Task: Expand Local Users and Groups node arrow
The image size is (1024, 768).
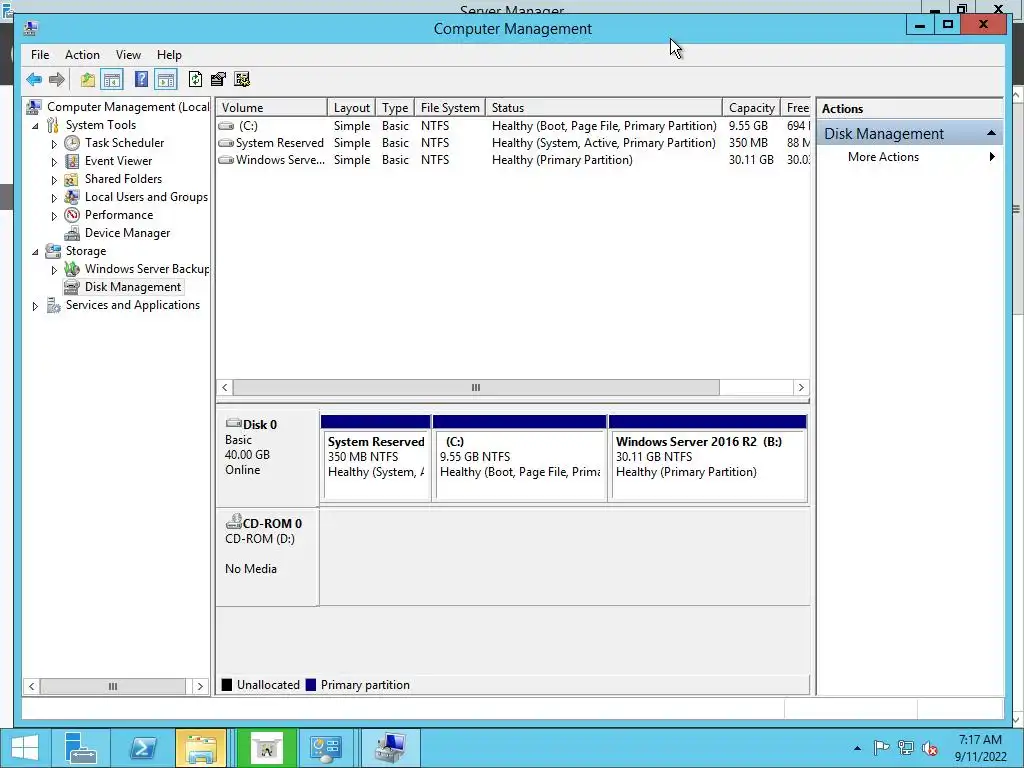Action: click(54, 197)
